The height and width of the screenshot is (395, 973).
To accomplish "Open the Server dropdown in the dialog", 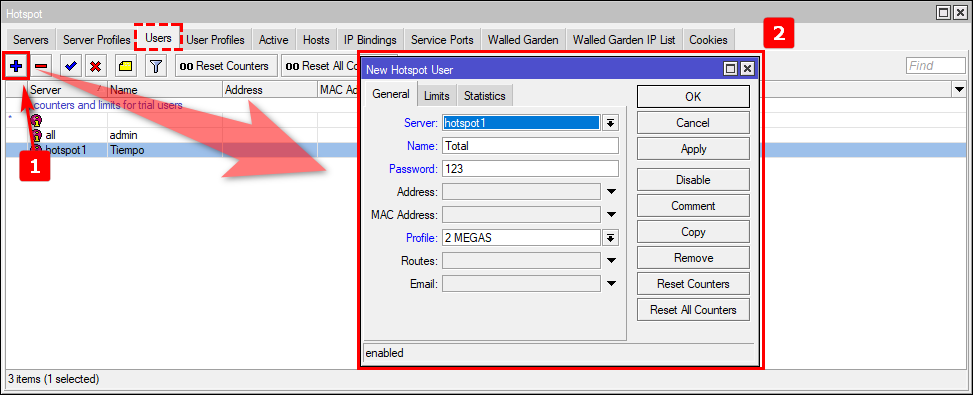I will tap(611, 123).
